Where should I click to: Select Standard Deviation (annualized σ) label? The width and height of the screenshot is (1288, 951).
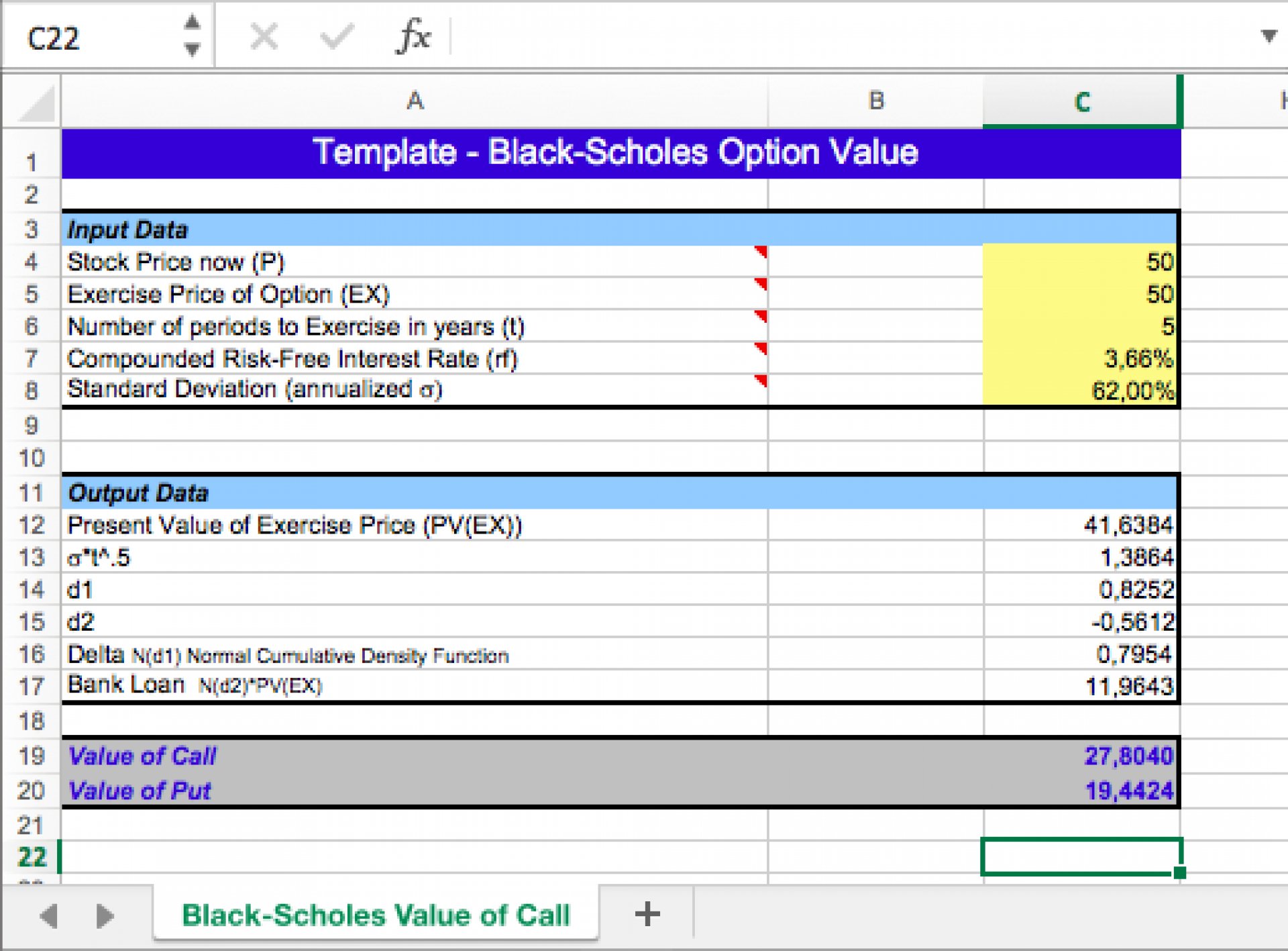(x=255, y=389)
